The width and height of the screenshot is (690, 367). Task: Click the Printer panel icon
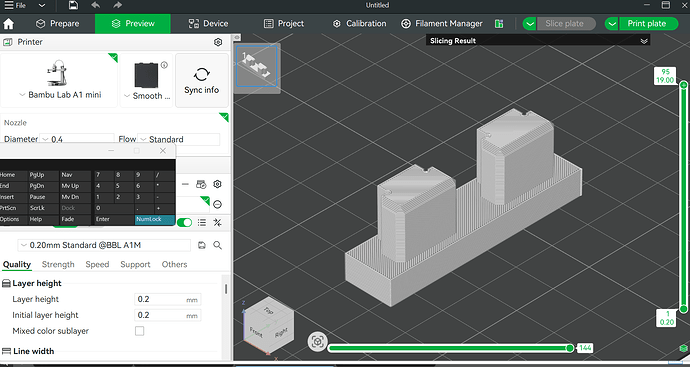pyautogui.click(x=7, y=42)
